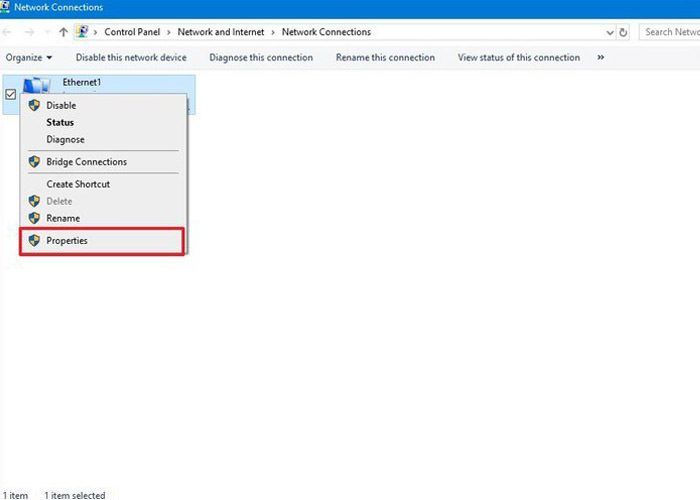Click the refresh icon beside the address bar

tap(623, 32)
